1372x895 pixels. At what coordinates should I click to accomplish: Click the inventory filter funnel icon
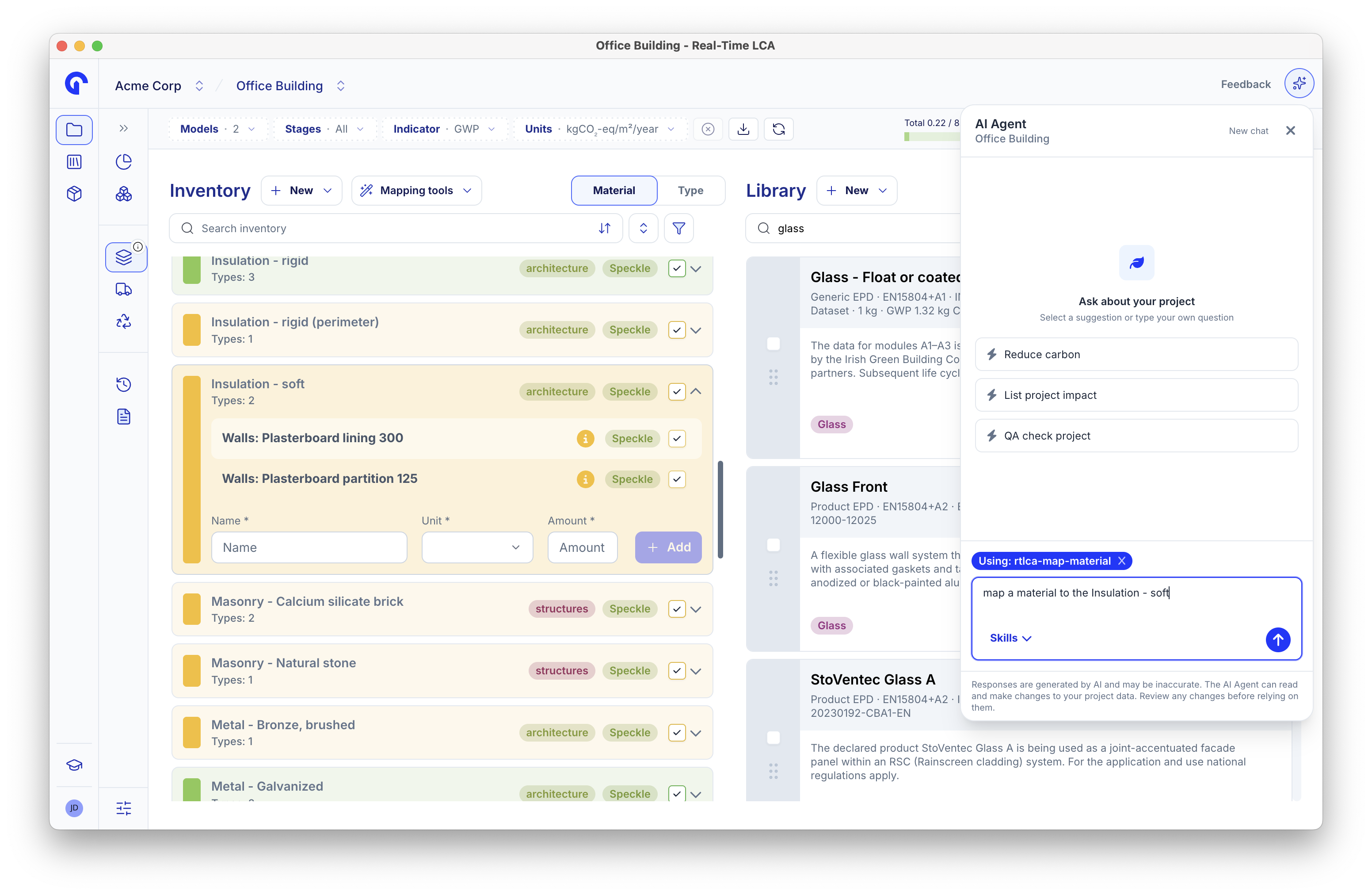(678, 228)
